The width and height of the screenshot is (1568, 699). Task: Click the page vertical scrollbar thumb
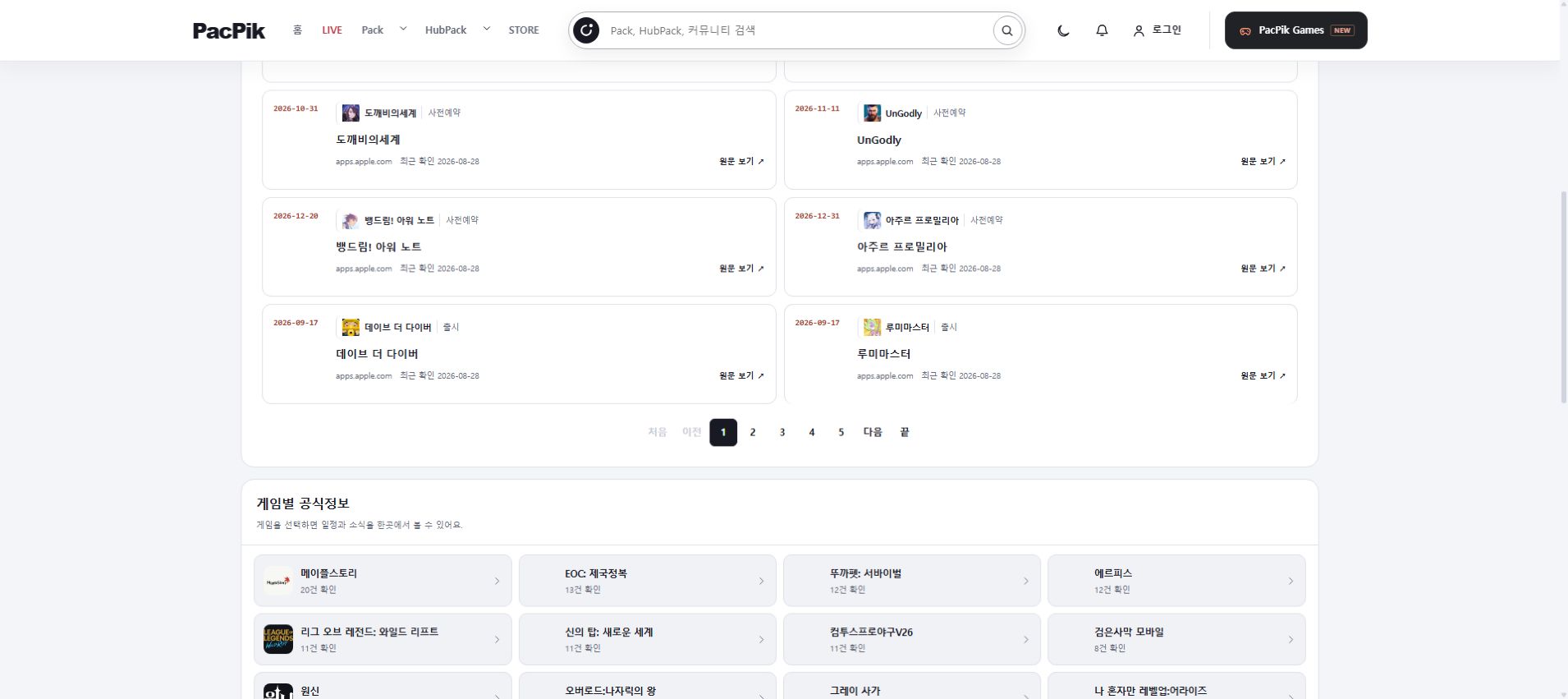click(1563, 297)
